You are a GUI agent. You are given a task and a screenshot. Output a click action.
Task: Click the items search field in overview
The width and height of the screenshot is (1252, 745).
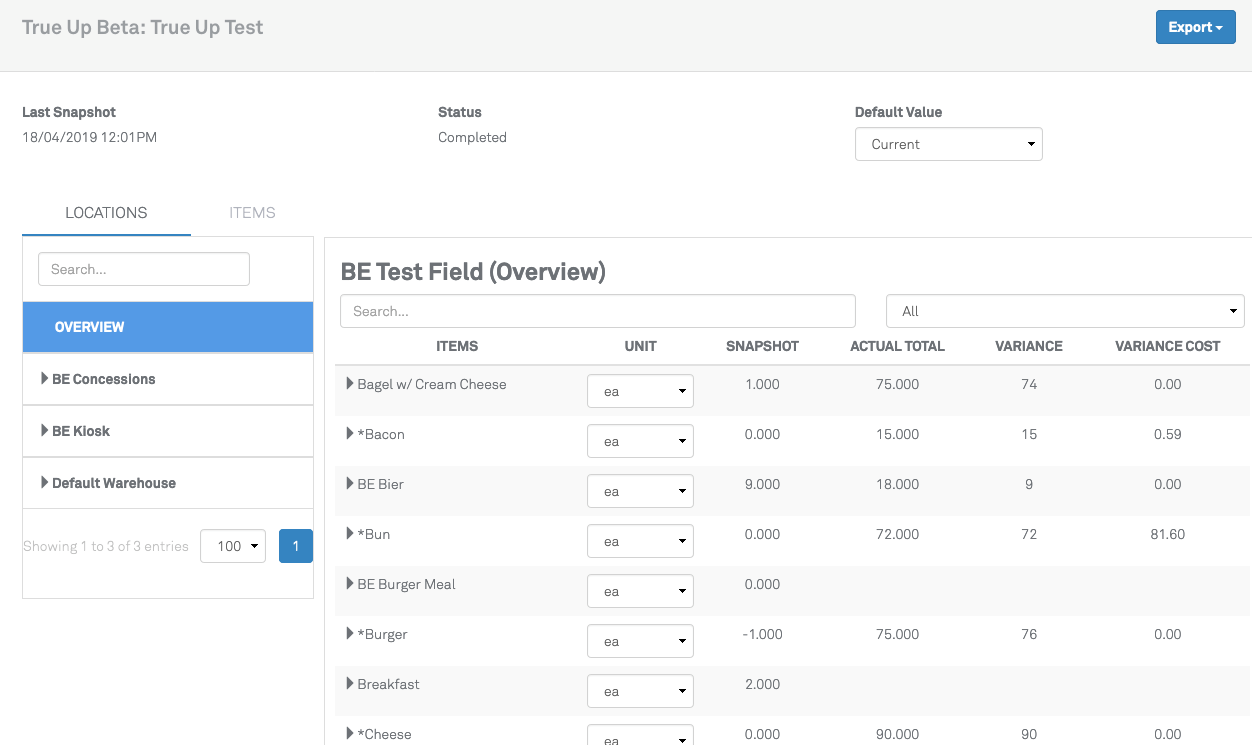click(x=597, y=311)
